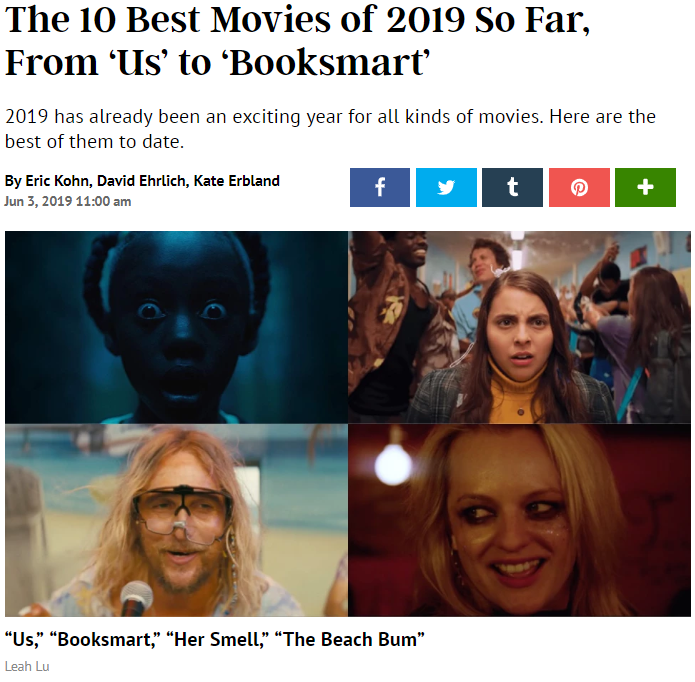Viewport: 695px width, 682px height.
Task: Open more sharing options plus button
Action: click(x=645, y=187)
